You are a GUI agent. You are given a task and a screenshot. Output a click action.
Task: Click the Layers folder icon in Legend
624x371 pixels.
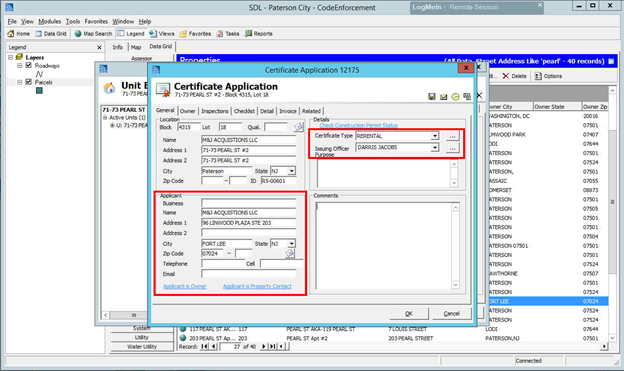[19, 57]
